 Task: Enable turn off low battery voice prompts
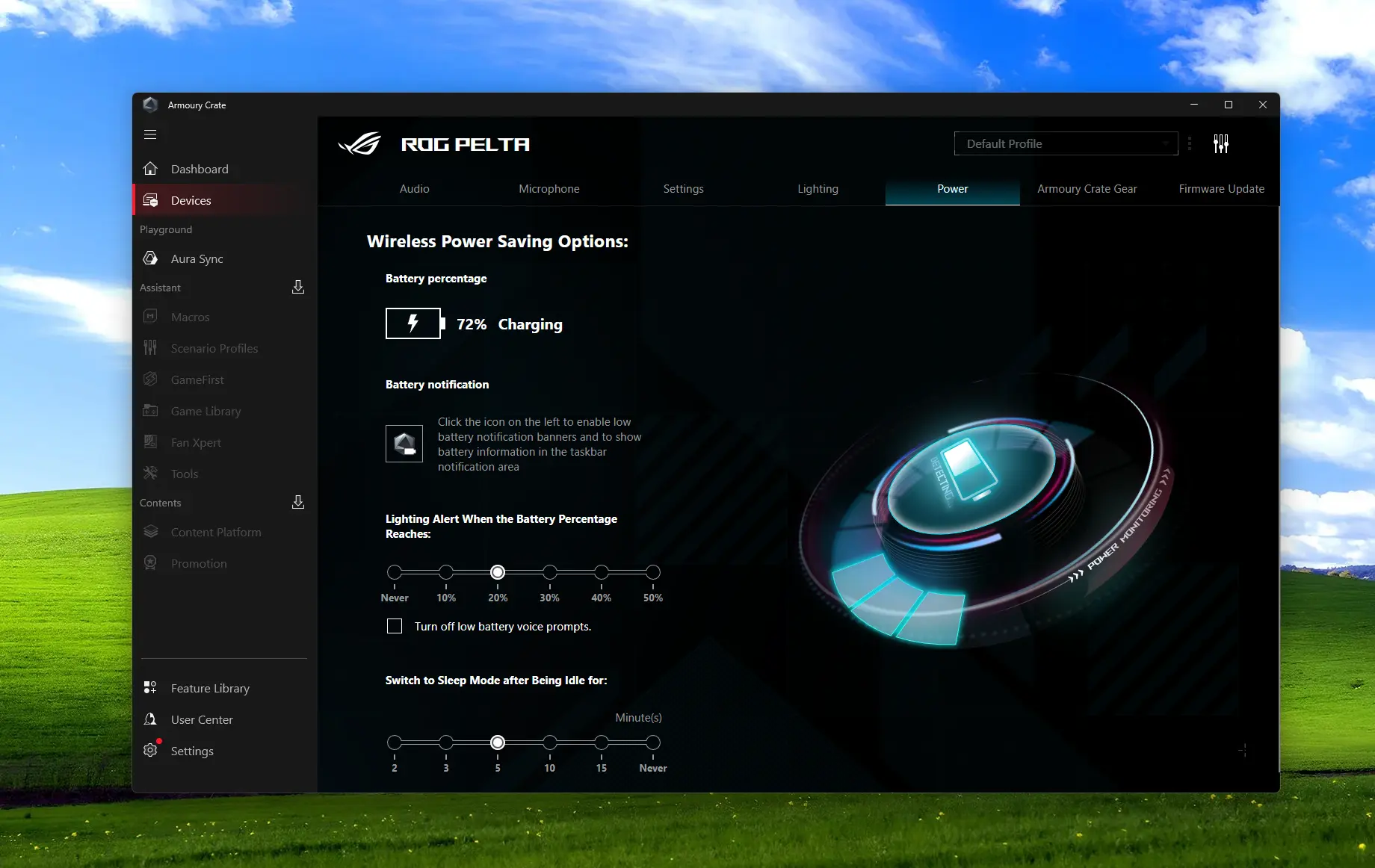click(395, 626)
